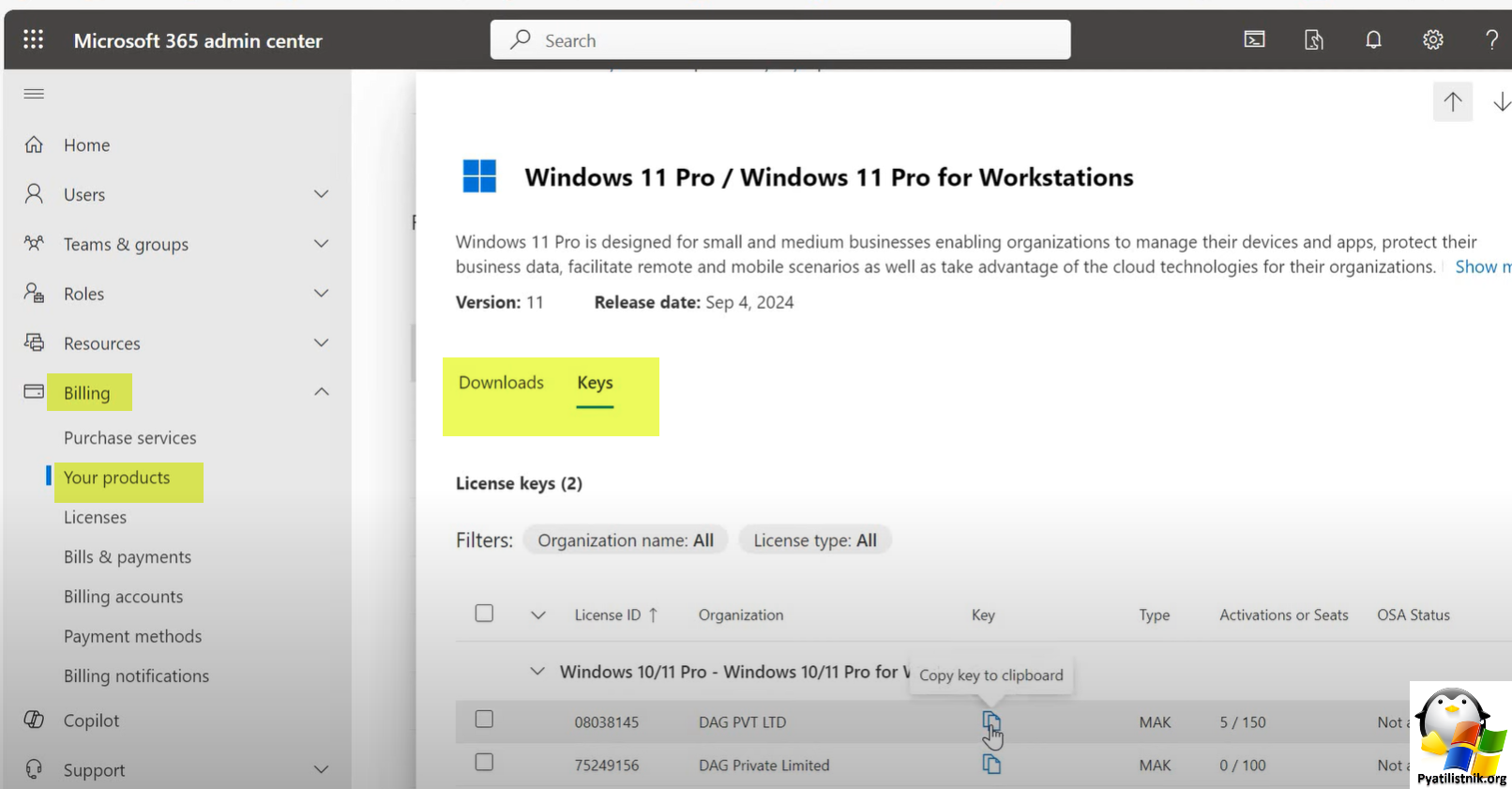Open the Settings gear

[1432, 39]
